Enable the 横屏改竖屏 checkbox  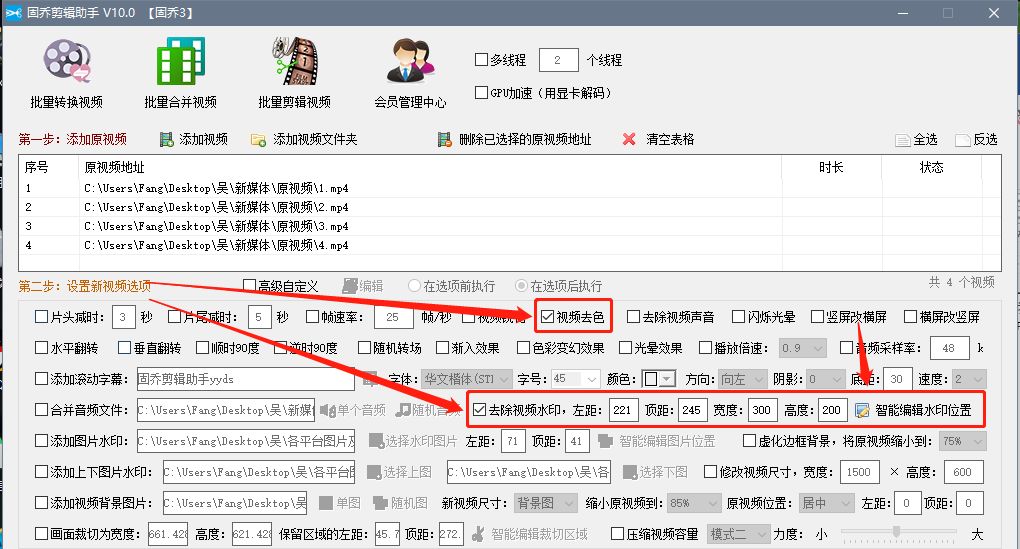pyautogui.click(x=911, y=317)
